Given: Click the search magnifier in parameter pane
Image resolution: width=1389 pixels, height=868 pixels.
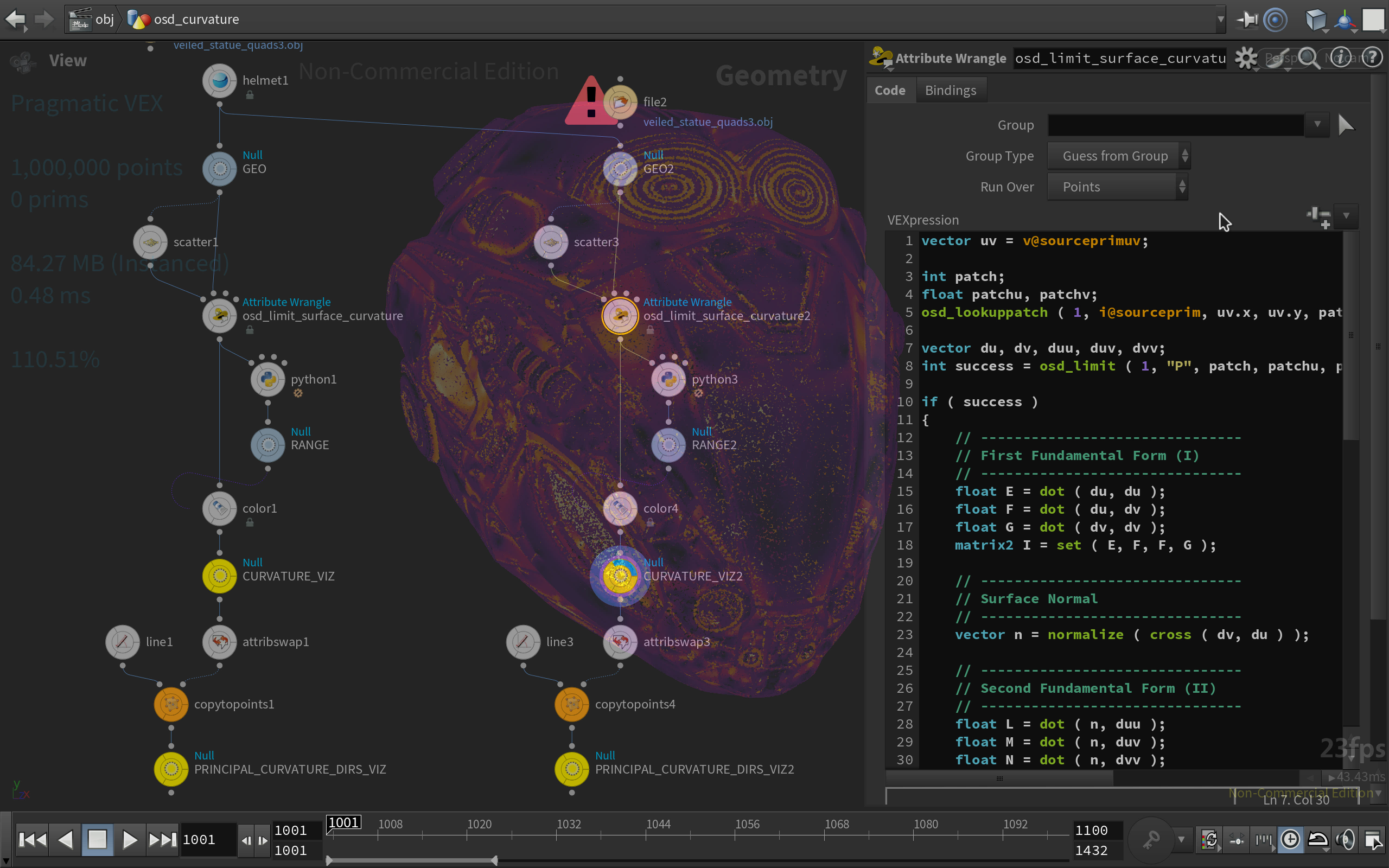Looking at the screenshot, I should click(1309, 58).
